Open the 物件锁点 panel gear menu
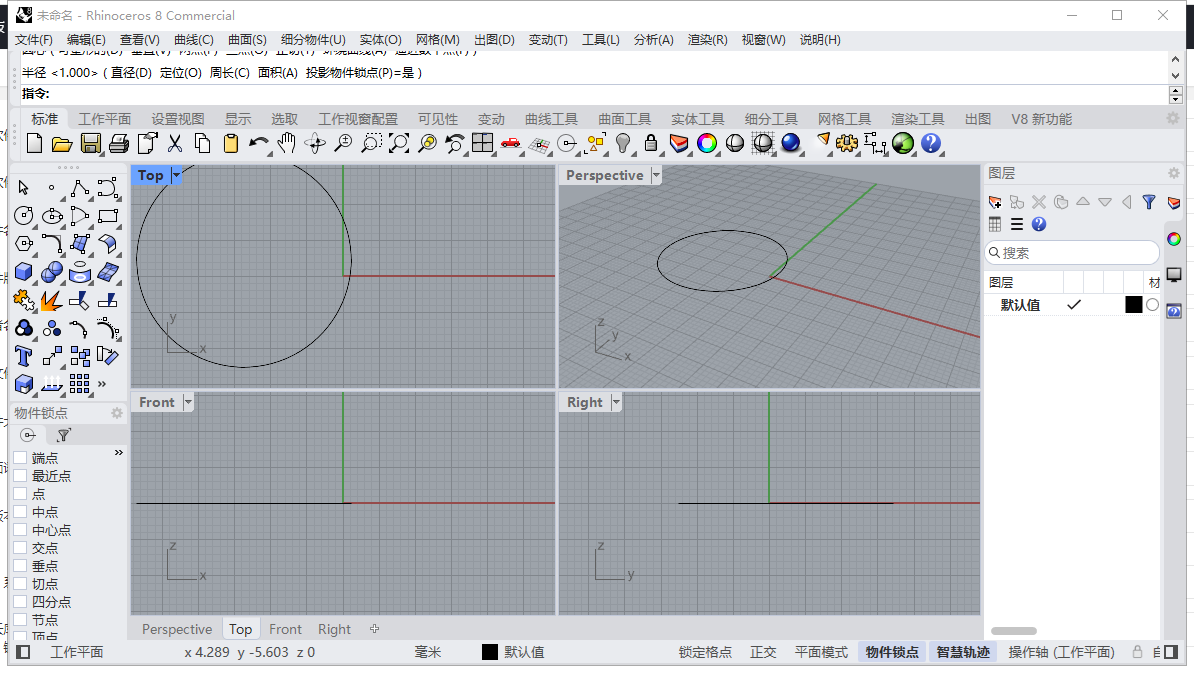Viewport: 1194px width, 673px height. (x=117, y=413)
